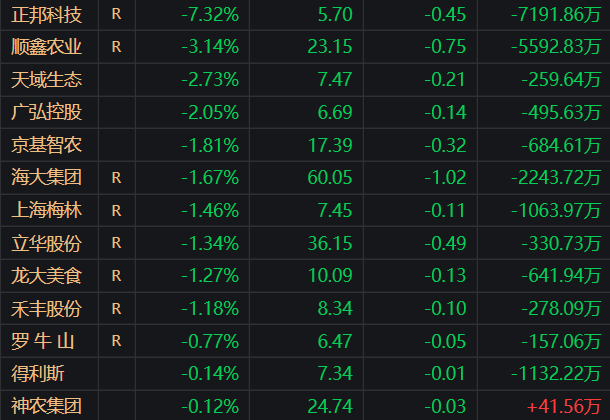610x420 pixels.
Task: Select stock name 神农集团
Action: pyautogui.click(x=46, y=406)
